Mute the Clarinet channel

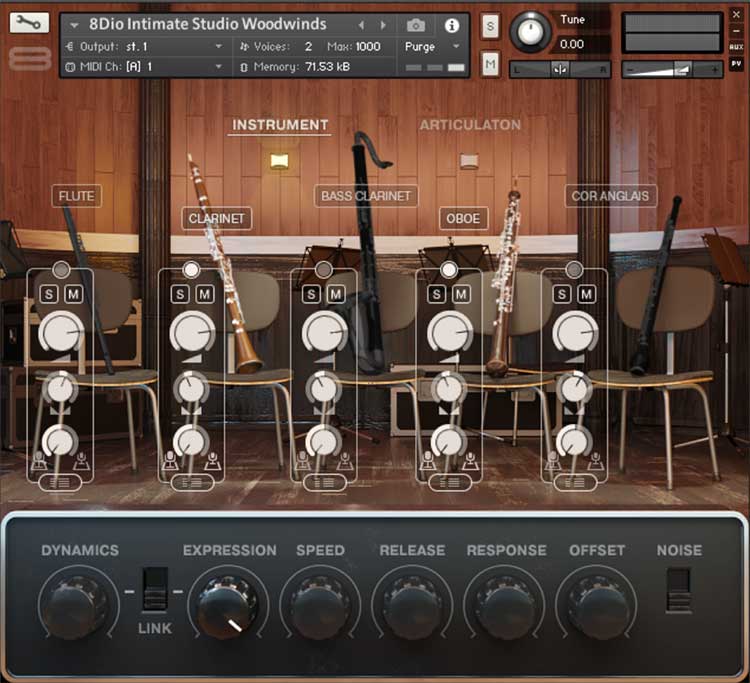pos(205,294)
